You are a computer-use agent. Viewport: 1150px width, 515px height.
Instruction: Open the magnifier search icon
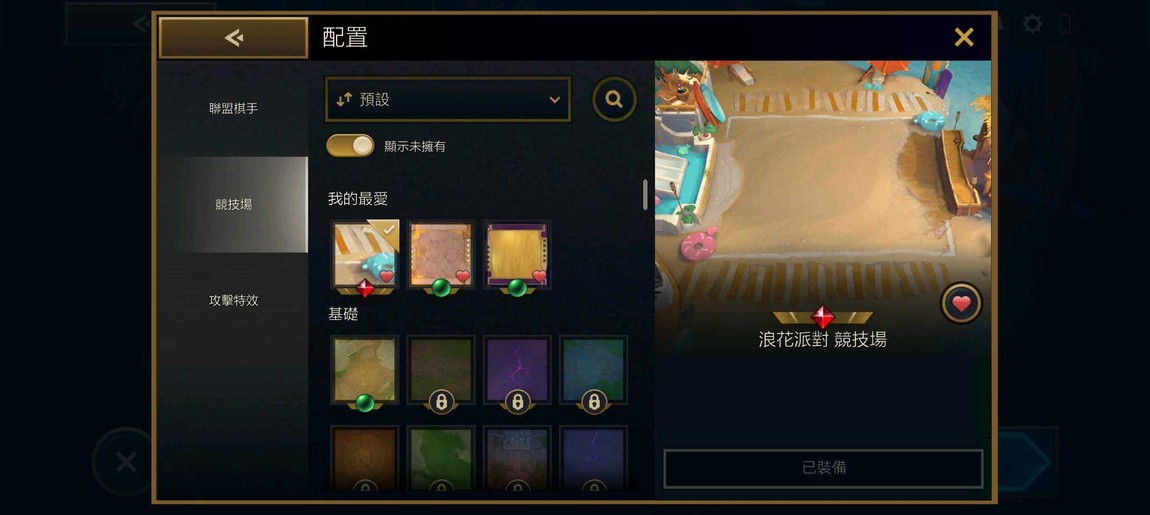pos(615,99)
